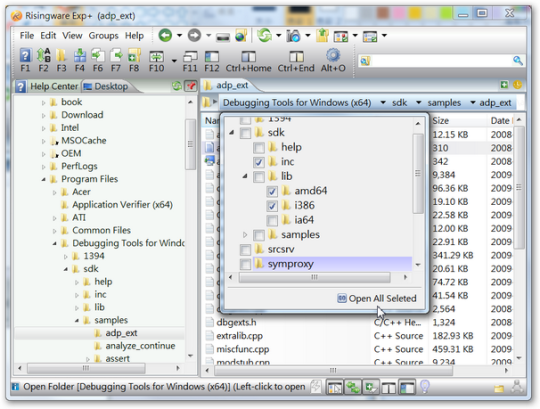
Task: Click the drive icon in the top toolbar
Action: pyautogui.click(x=223, y=37)
